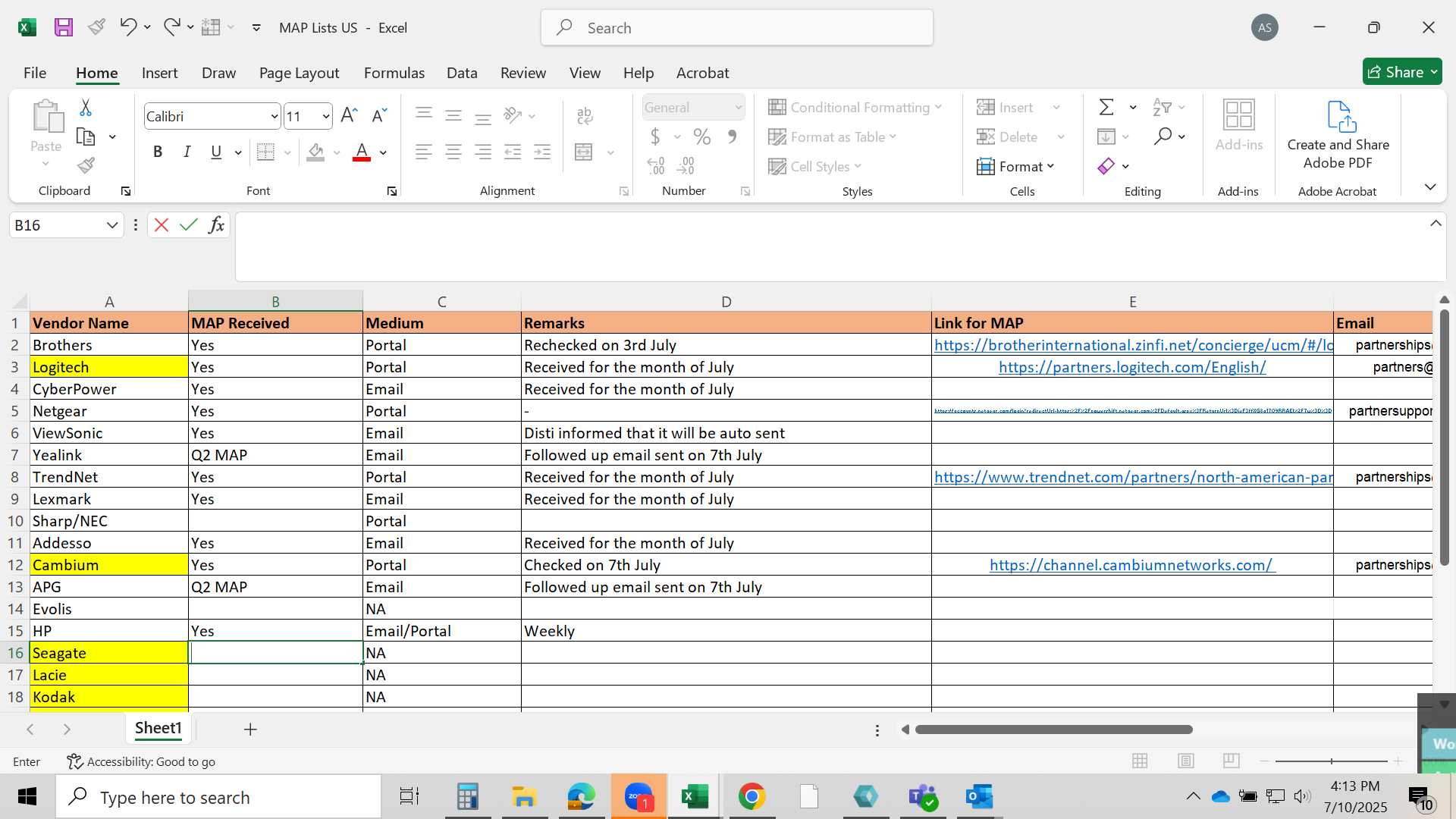The height and width of the screenshot is (819, 1456).
Task: Undo the last action
Action: click(127, 27)
